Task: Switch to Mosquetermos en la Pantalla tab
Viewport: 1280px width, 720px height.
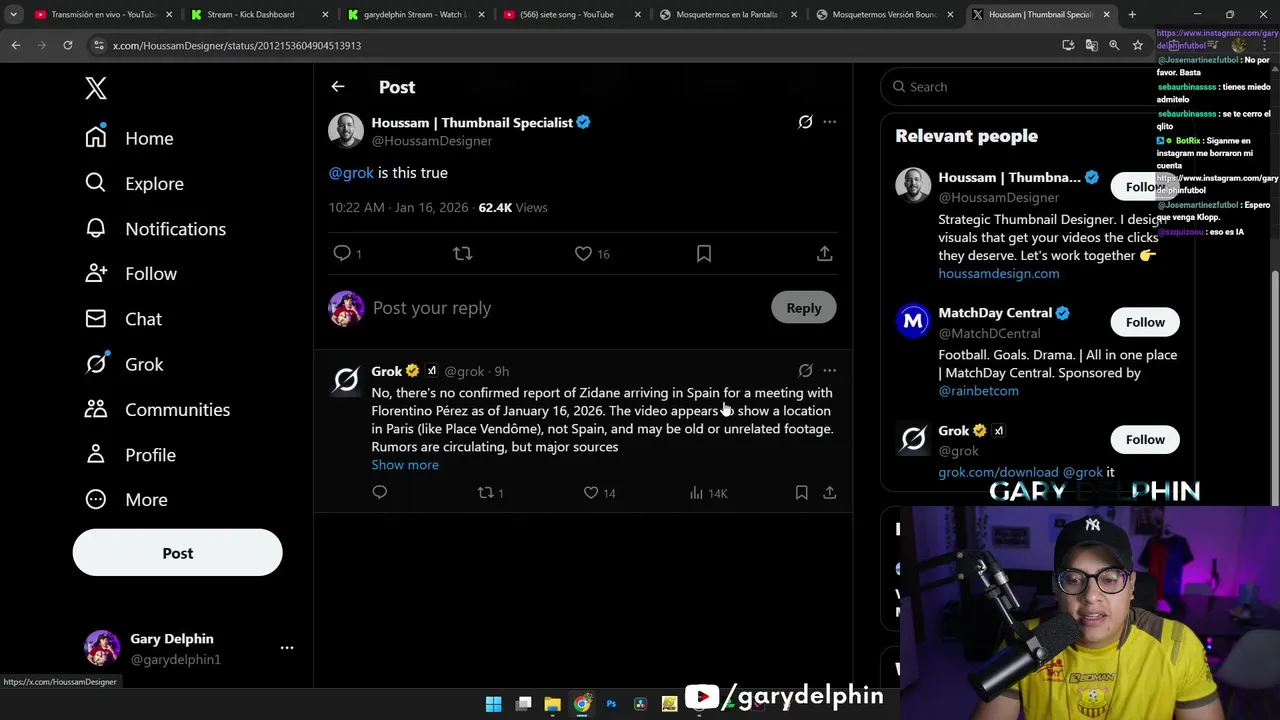Action: click(x=727, y=15)
